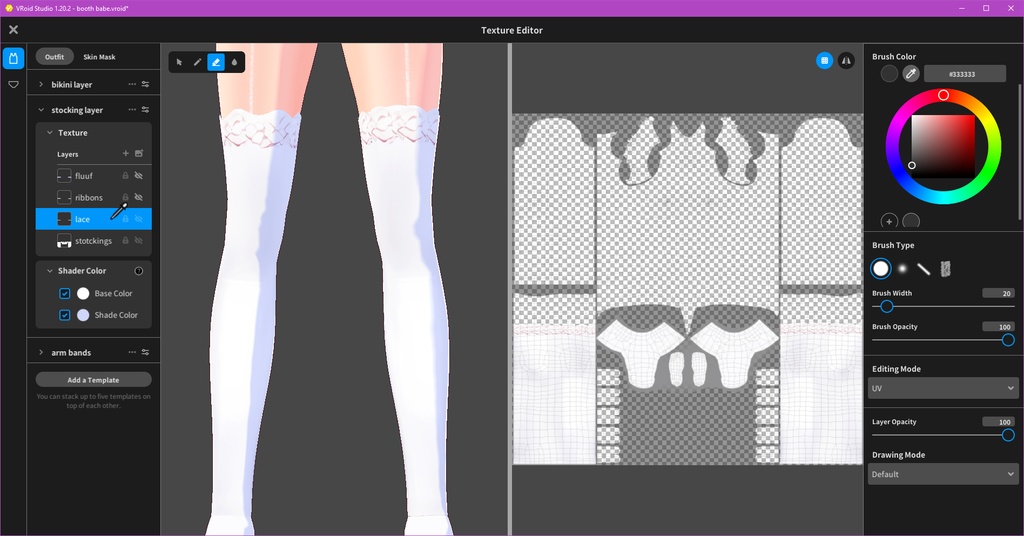1024x536 pixels.
Task: Click the Layer Opacity slider handle
Action: tap(1008, 435)
